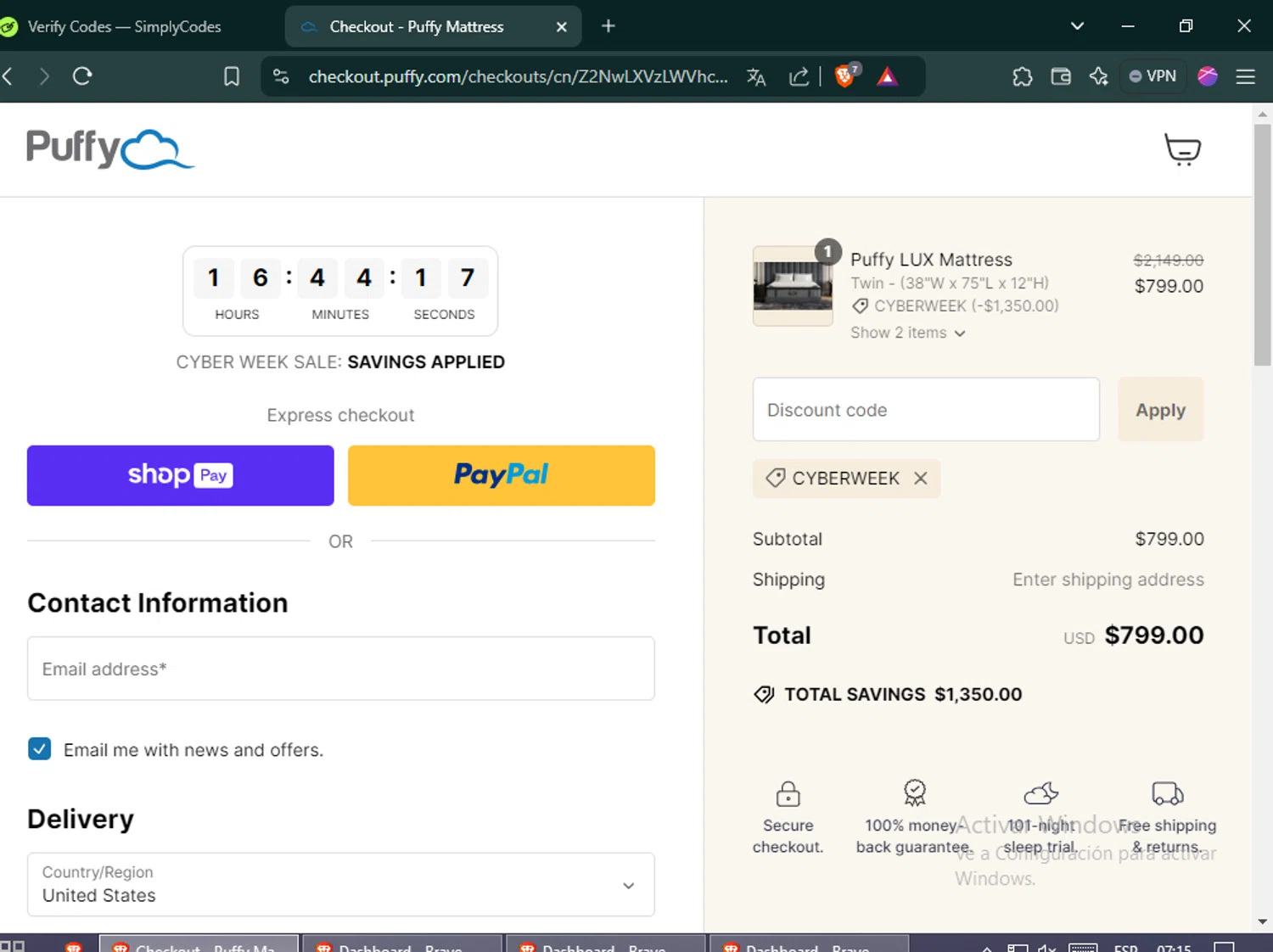Click the struck-through $2,149.00 price
The width and height of the screenshot is (1273, 952).
click(x=1168, y=260)
